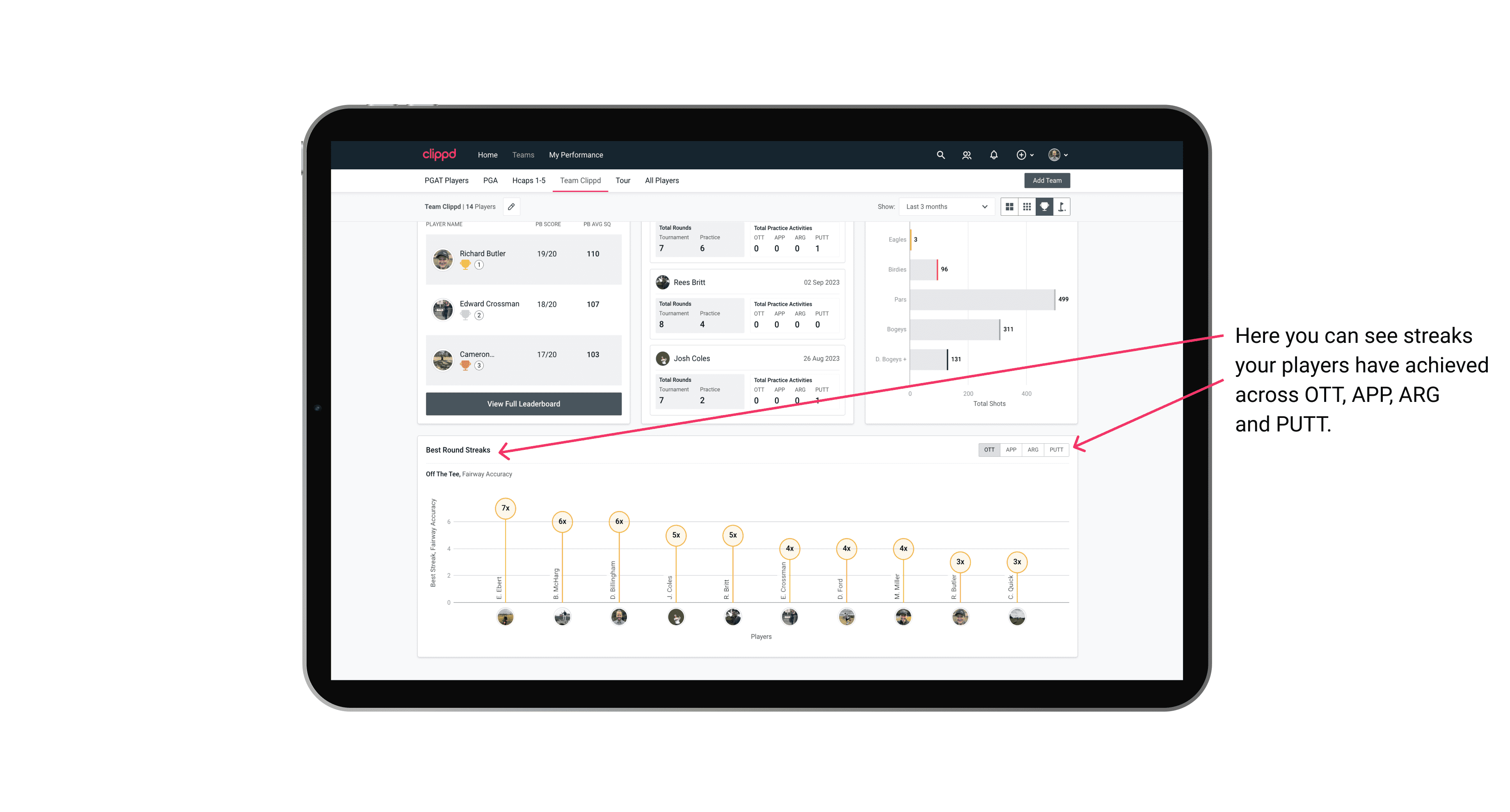Click the profile/avatar icon in navbar
The width and height of the screenshot is (1510, 812).
(1054, 155)
